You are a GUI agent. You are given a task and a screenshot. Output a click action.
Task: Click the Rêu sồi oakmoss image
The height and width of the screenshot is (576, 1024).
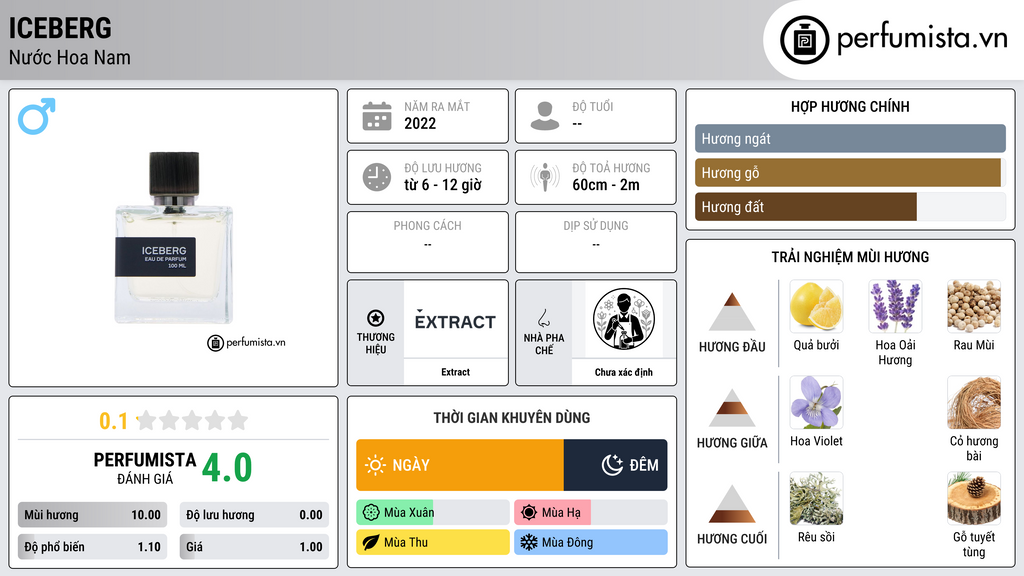pos(816,498)
